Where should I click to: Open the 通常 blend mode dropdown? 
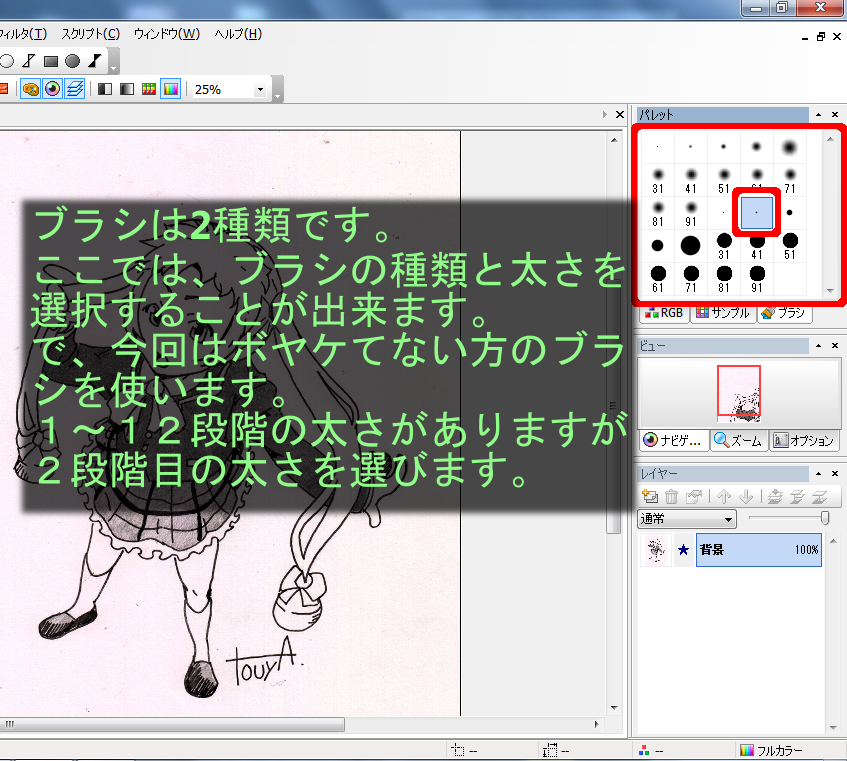pos(687,518)
